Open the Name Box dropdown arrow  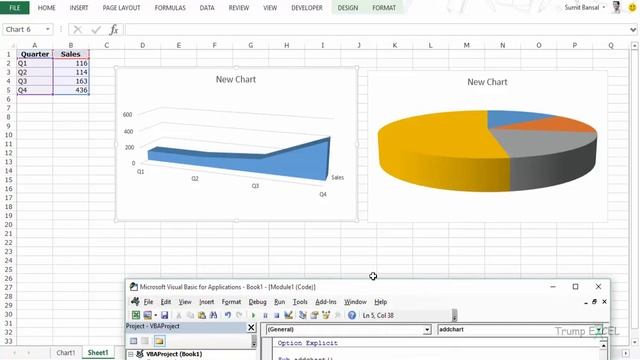tap(47, 29)
